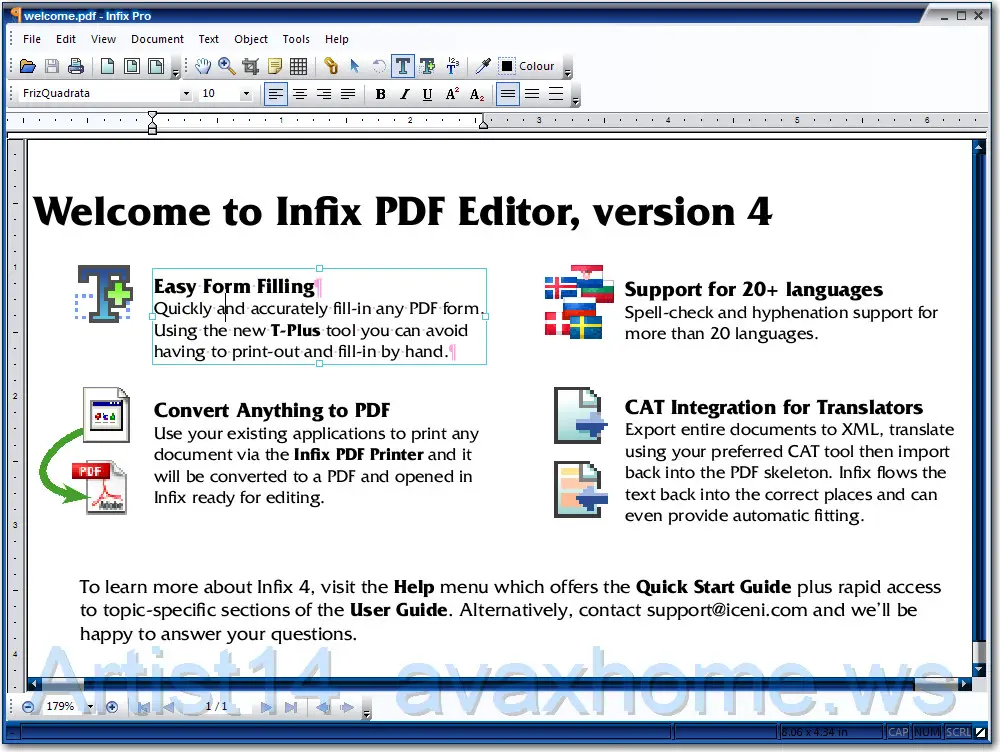Click the first blank page layout icon
The height and width of the screenshot is (752, 1000).
(x=108, y=66)
